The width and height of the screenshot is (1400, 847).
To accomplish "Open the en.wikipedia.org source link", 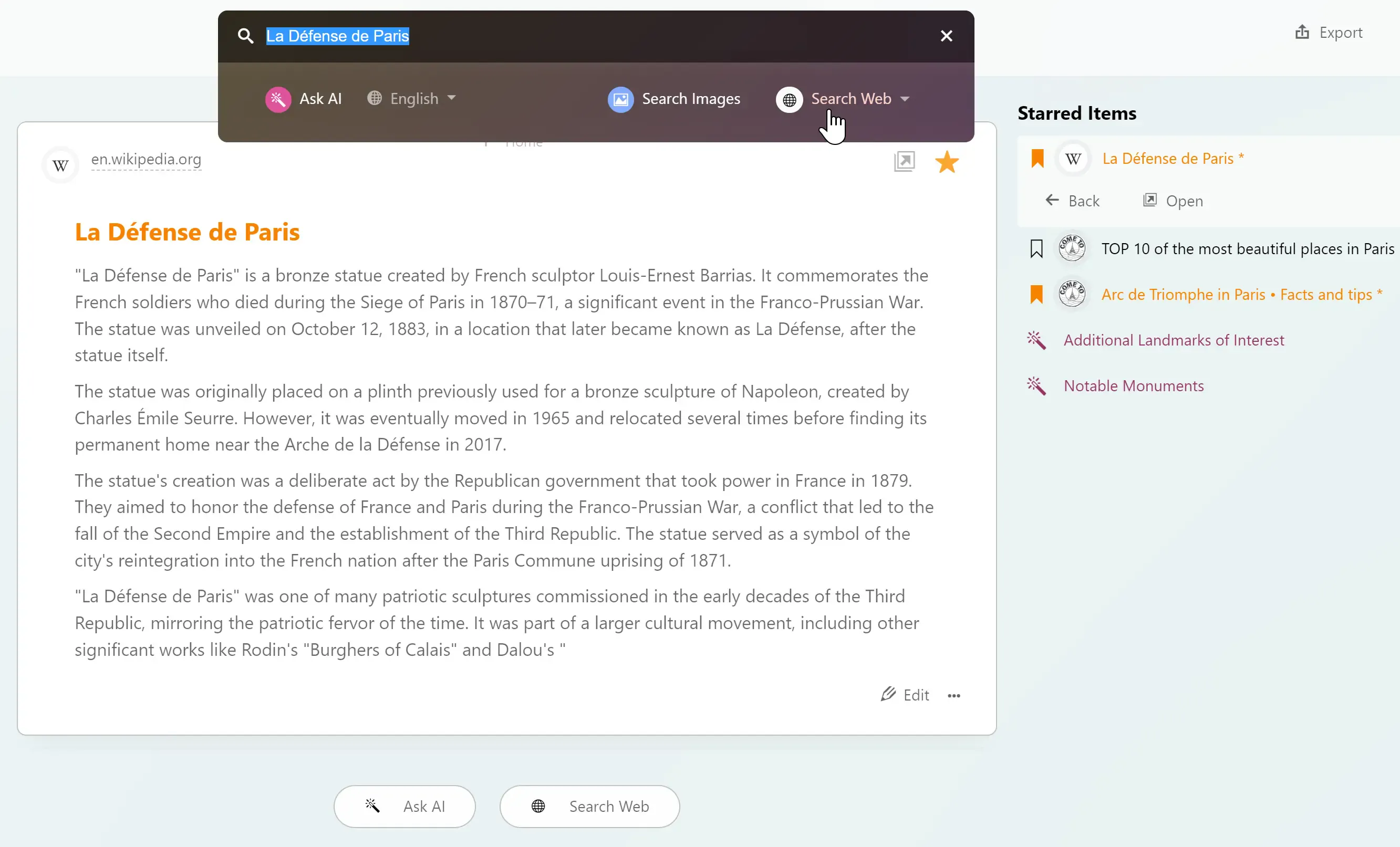I will point(146,159).
